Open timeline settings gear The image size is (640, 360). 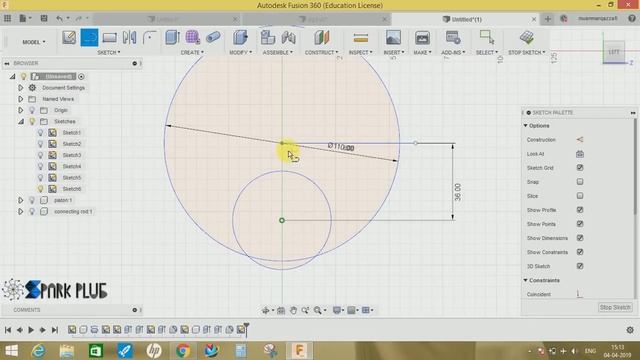(x=630, y=330)
